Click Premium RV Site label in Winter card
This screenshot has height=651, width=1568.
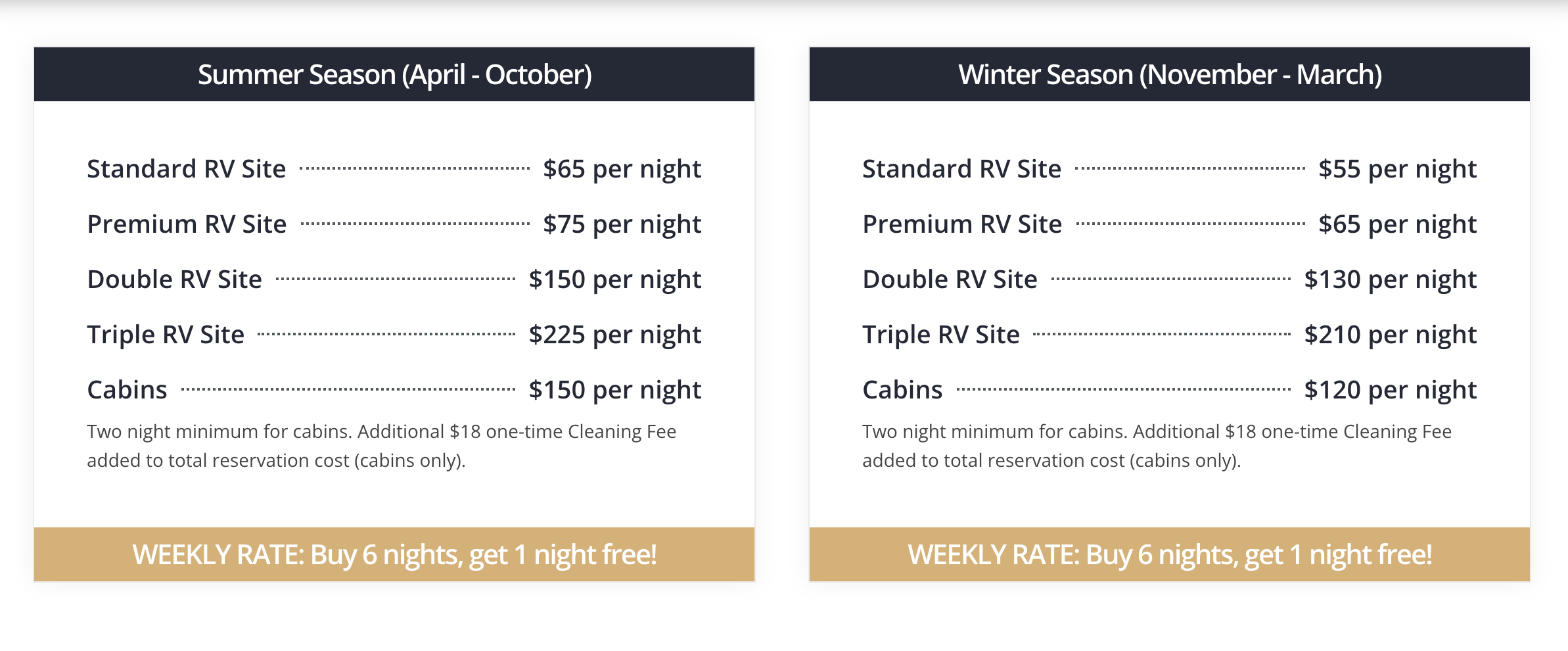[x=963, y=224]
